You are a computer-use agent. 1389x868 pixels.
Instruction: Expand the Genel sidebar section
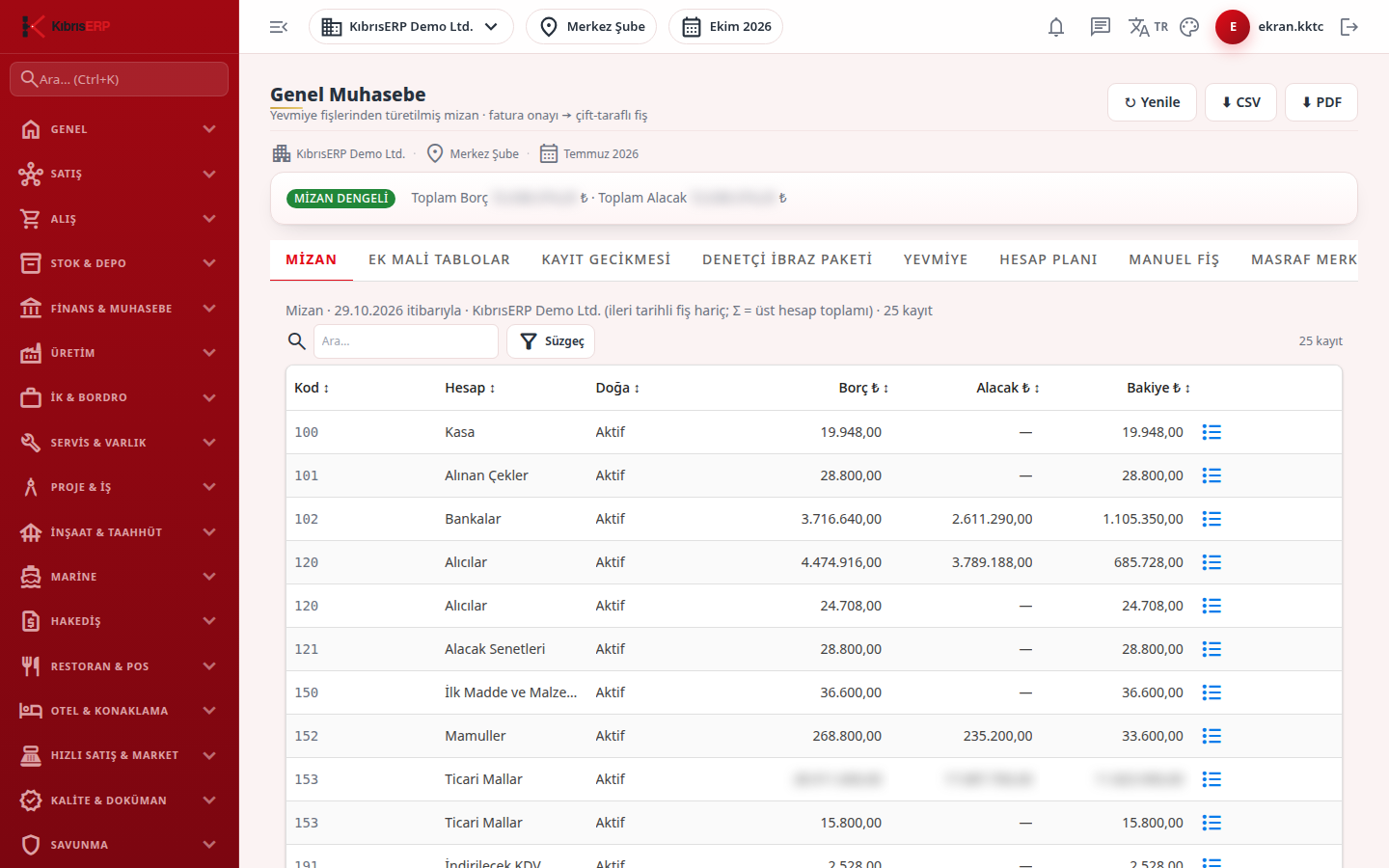click(119, 129)
